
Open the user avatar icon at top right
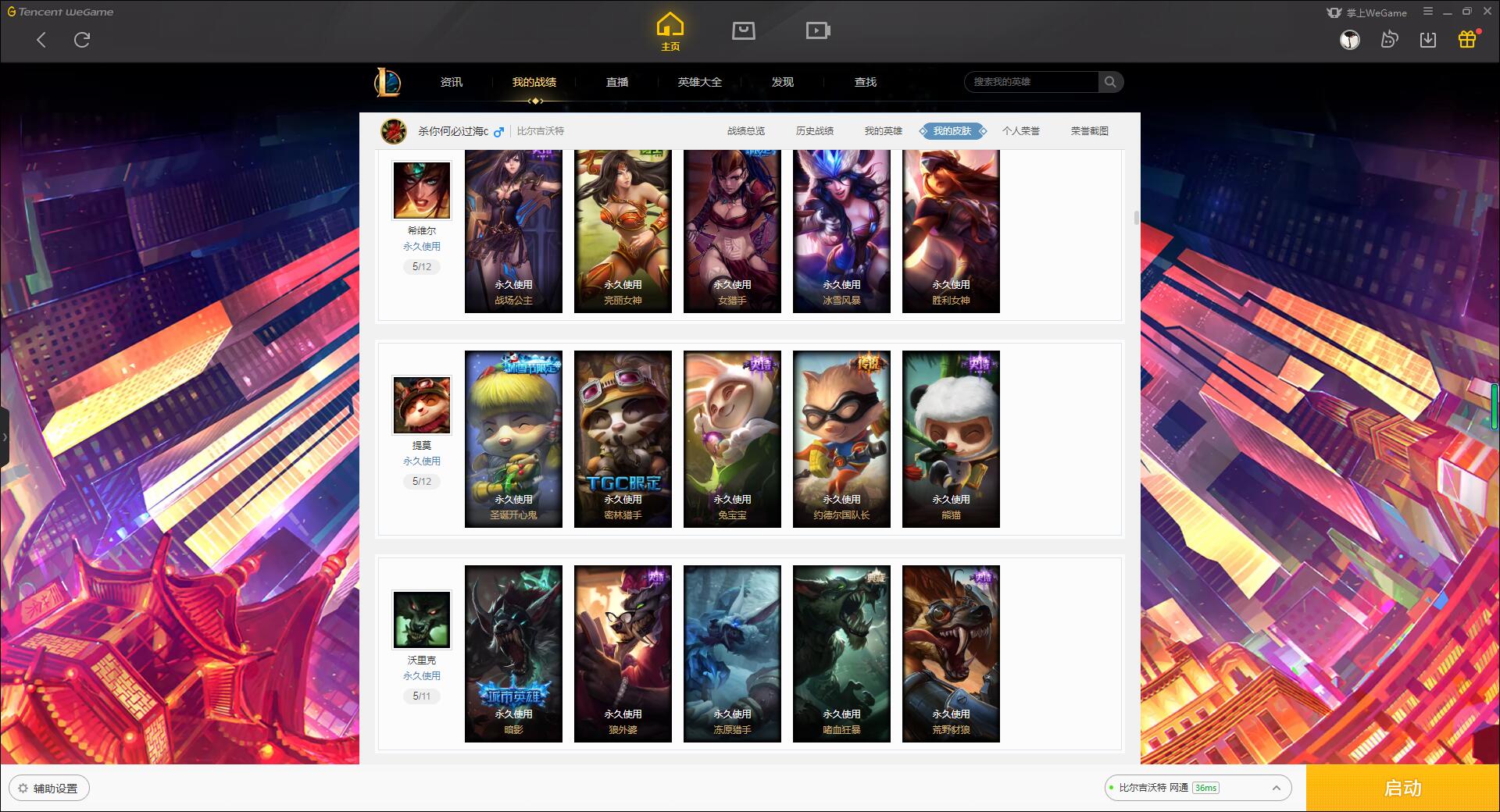[x=1350, y=40]
